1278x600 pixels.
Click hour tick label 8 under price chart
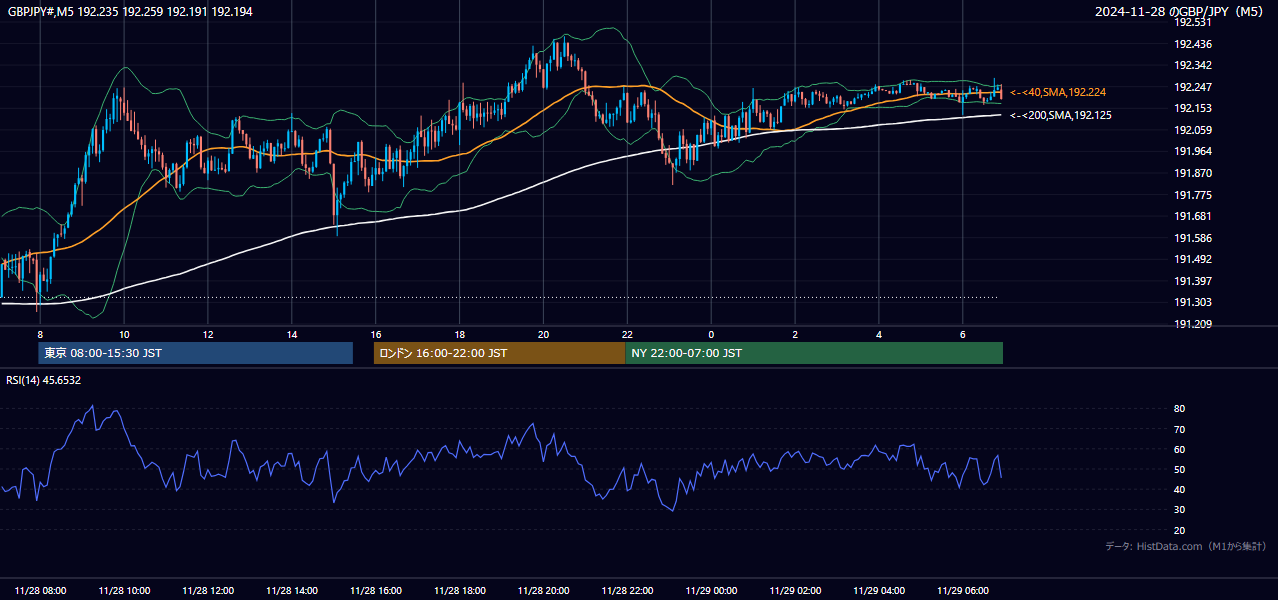click(x=40, y=334)
